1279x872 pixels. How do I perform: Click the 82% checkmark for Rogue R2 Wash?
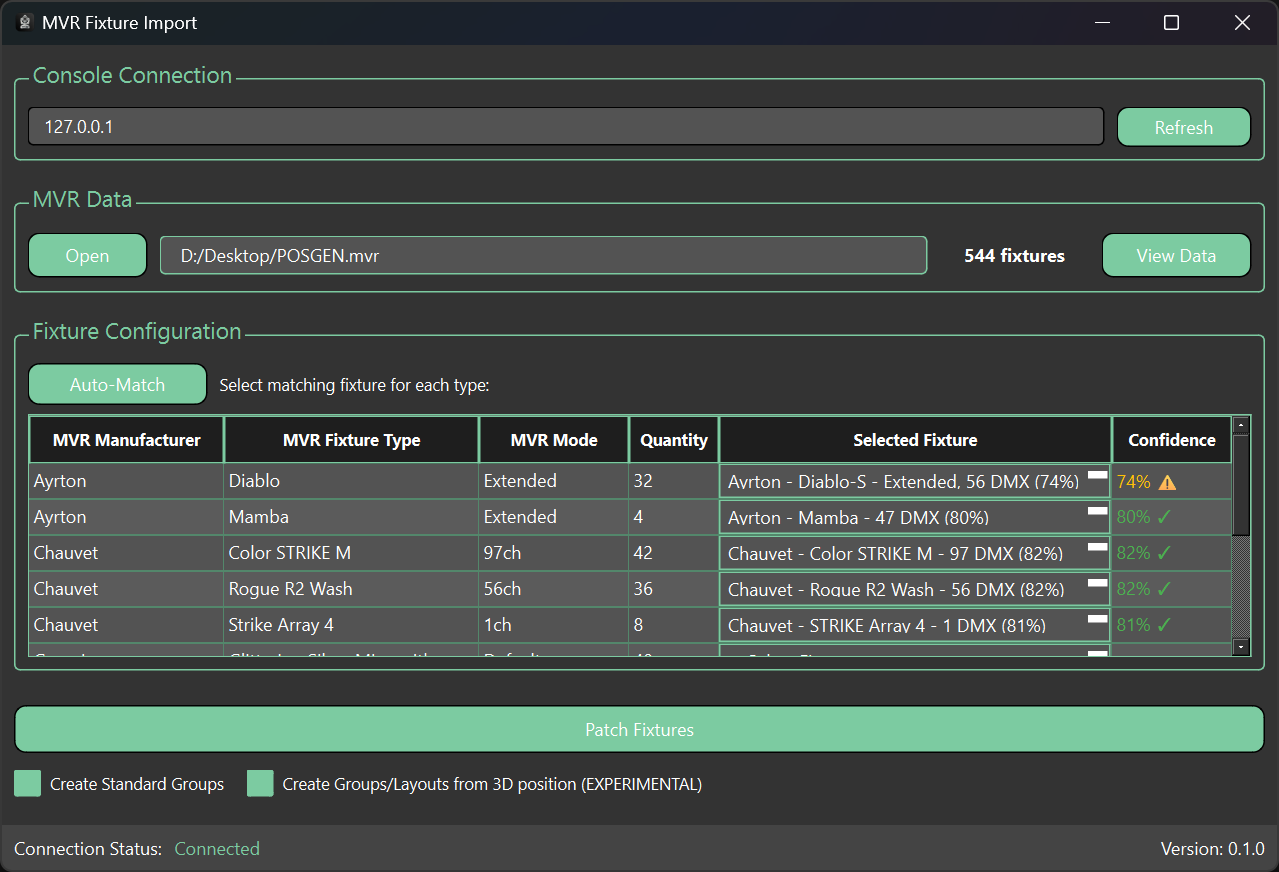click(1164, 589)
